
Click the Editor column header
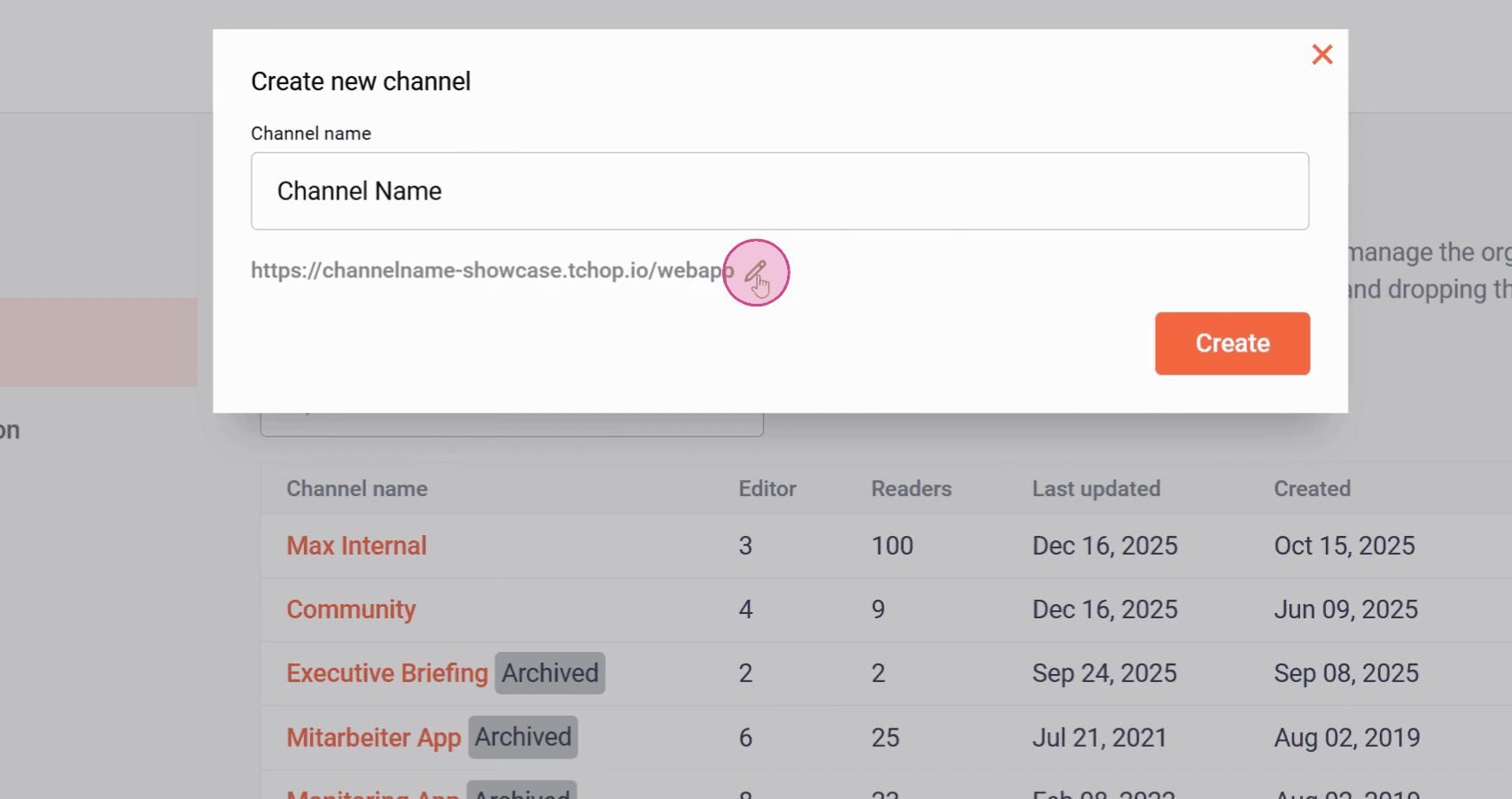[x=768, y=489]
